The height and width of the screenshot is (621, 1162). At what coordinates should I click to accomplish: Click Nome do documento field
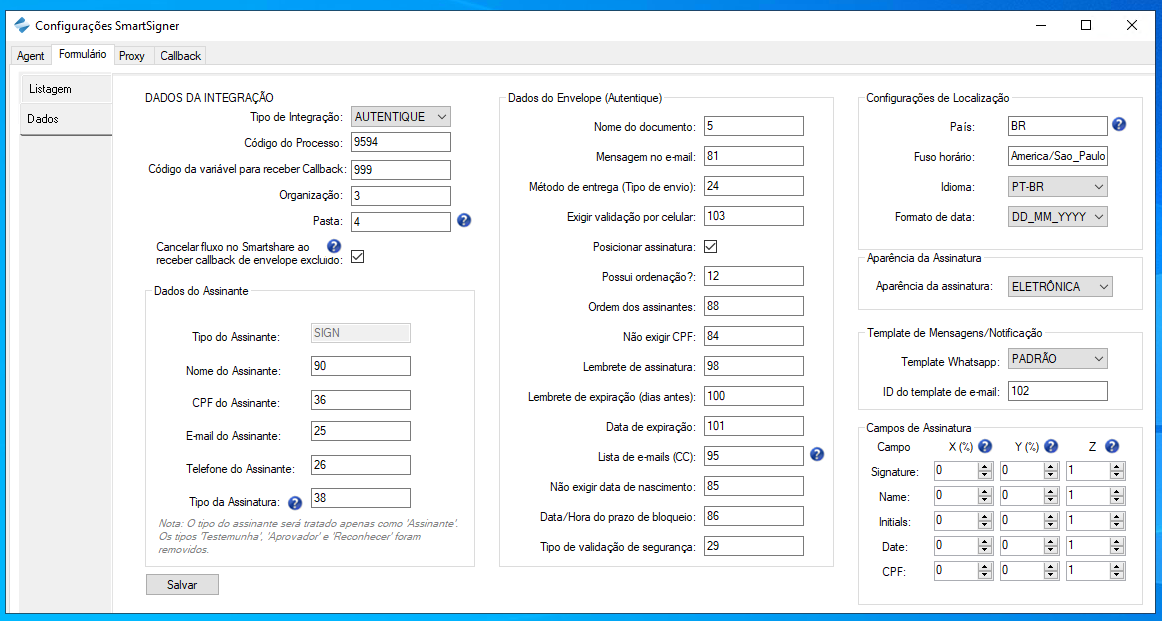(754, 126)
